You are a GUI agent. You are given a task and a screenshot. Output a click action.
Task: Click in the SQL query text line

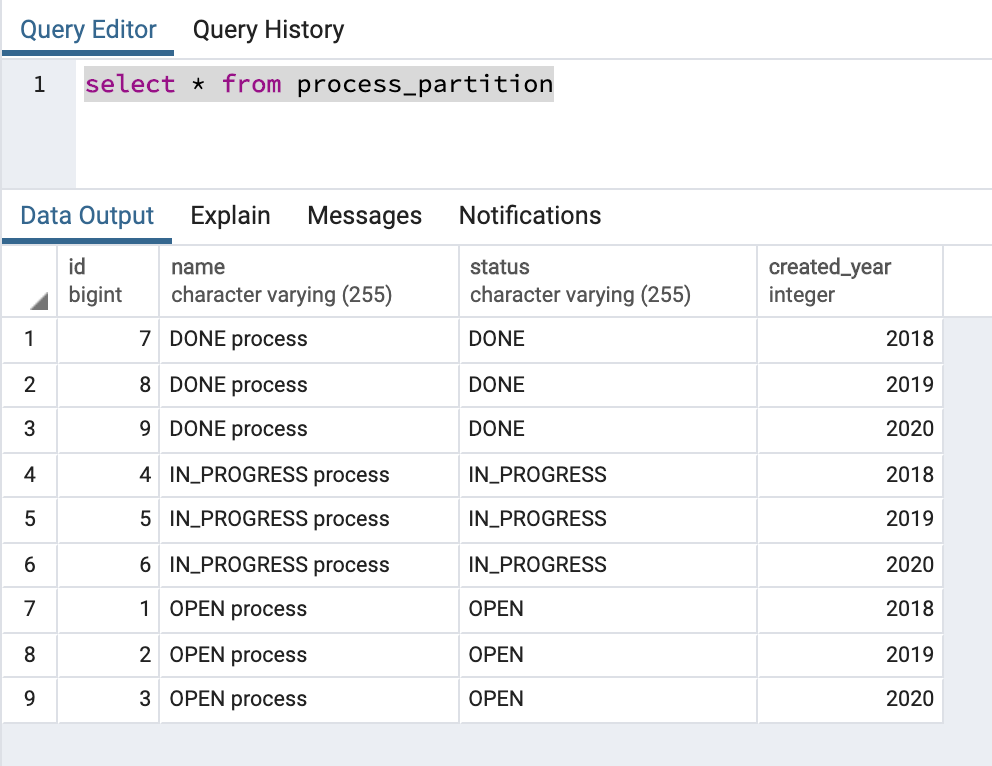point(320,84)
